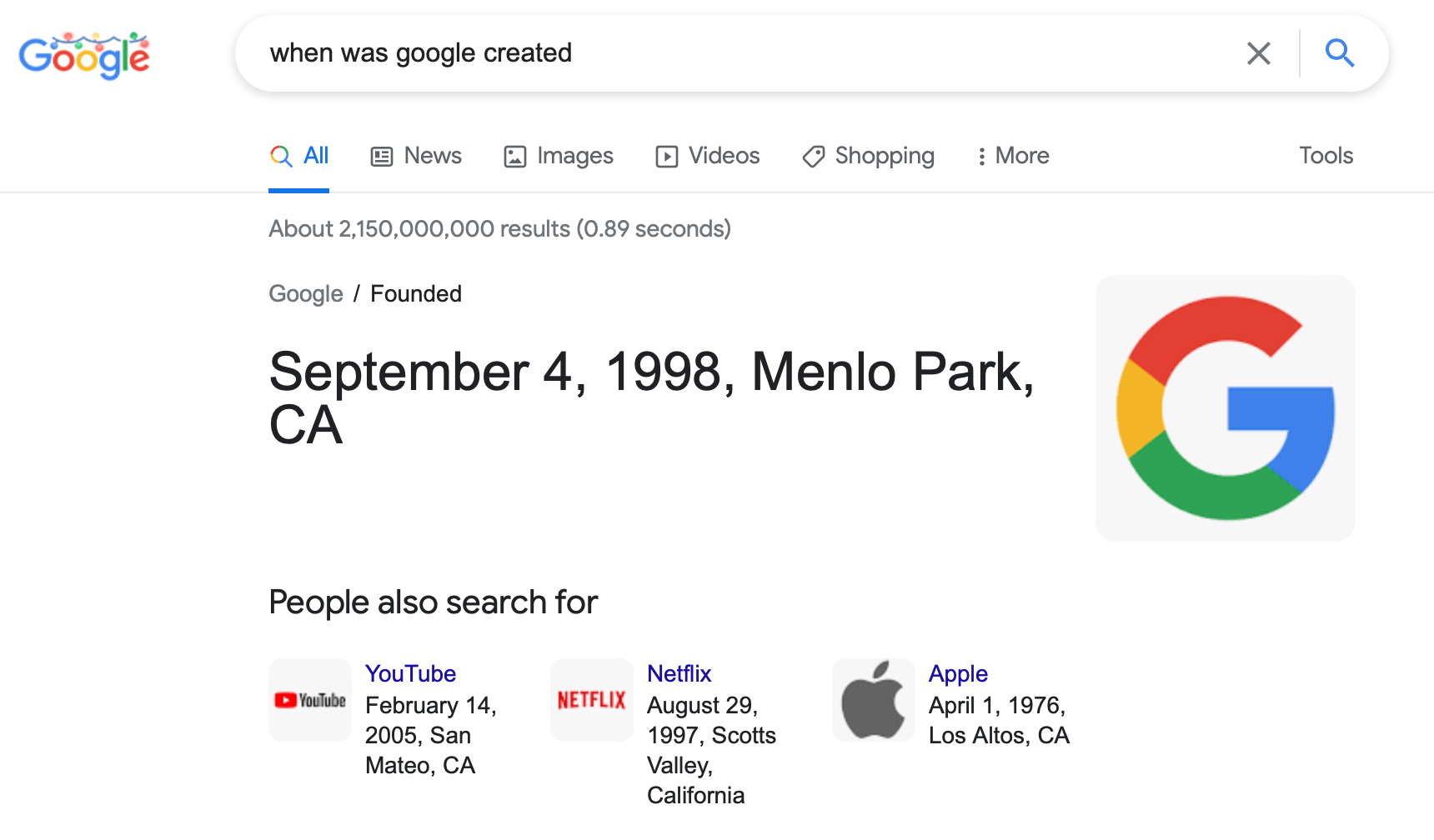The image size is (1434, 840).
Task: Click the Apple logo thumbnail
Action: pos(874,700)
